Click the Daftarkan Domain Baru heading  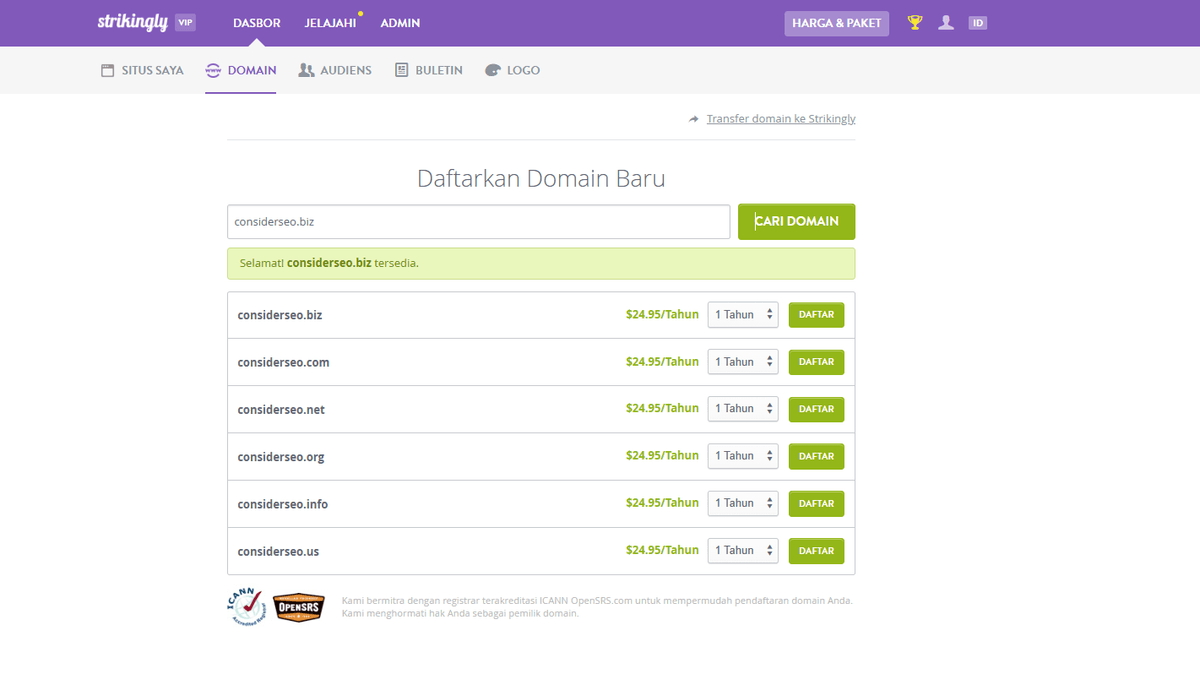541,179
